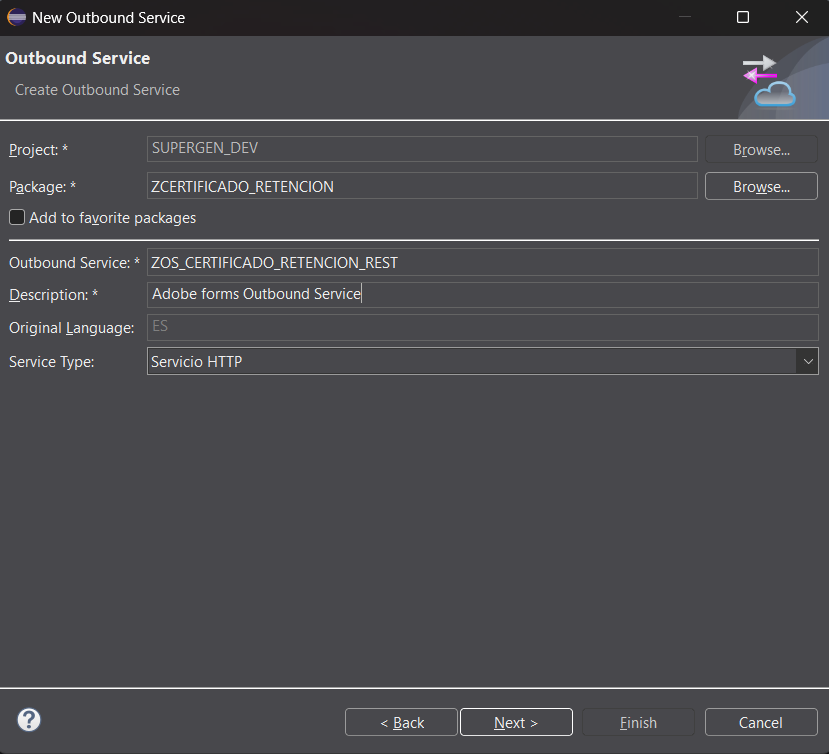This screenshot has width=829, height=754.
Task: Select the Servicio HTTP combo box
Action: pos(450,361)
